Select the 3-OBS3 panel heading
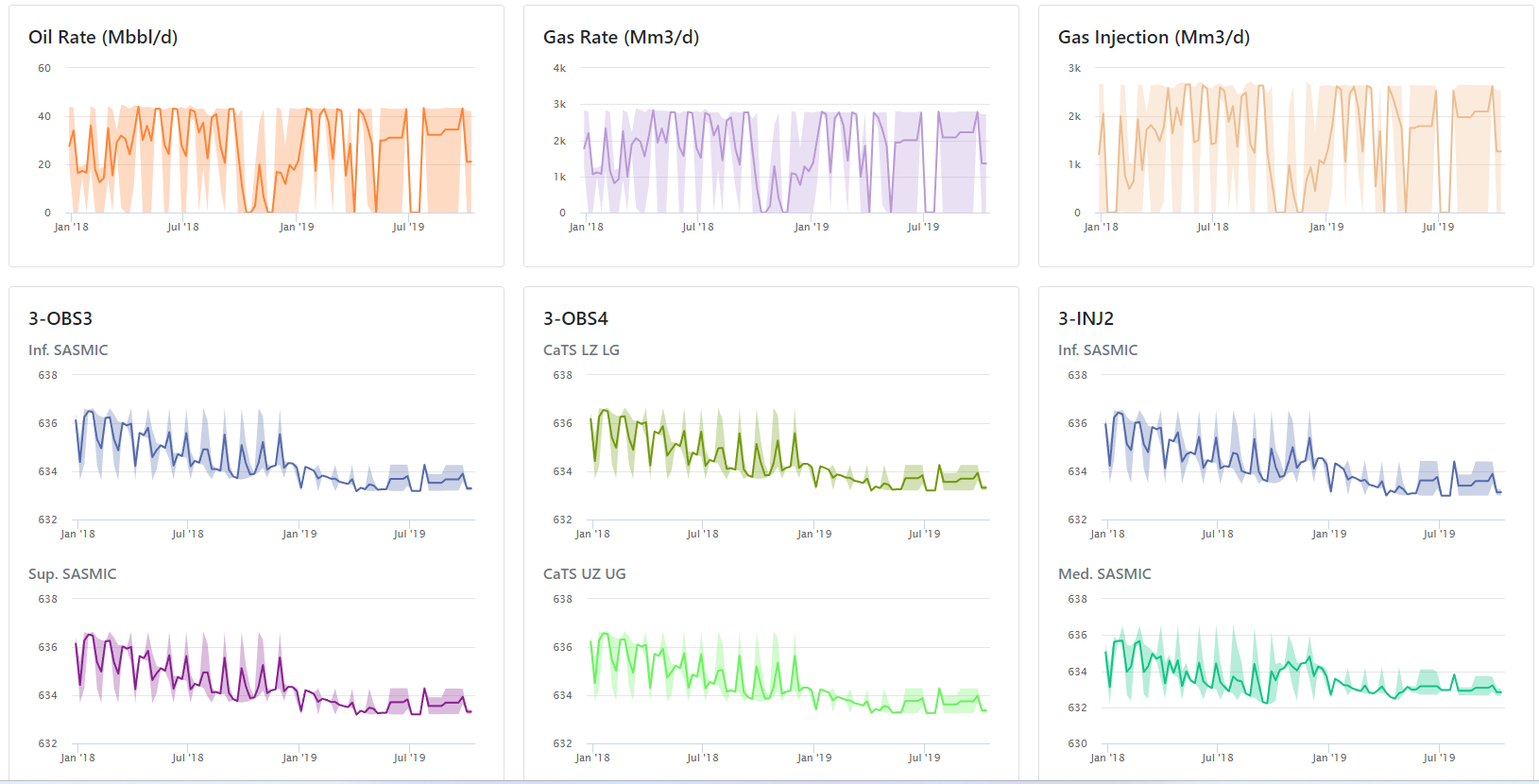Image resolution: width=1539 pixels, height=784 pixels. pyautogui.click(x=60, y=318)
